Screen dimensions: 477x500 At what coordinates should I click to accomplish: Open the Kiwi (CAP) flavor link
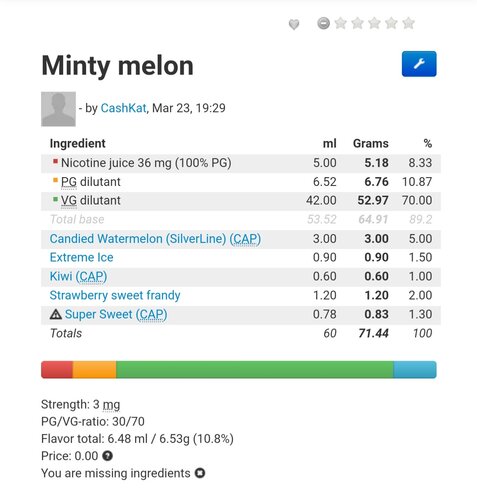pos(78,276)
